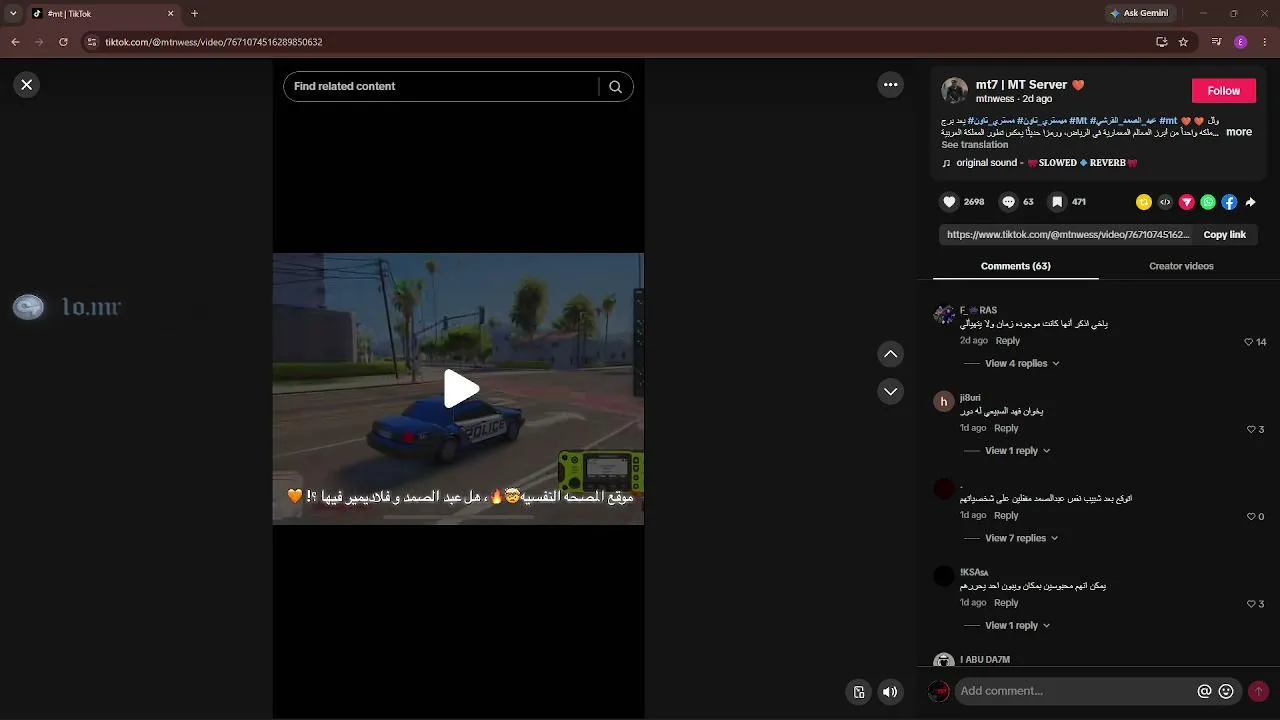Open ji8uri's profile avatar

pyautogui.click(x=943, y=401)
